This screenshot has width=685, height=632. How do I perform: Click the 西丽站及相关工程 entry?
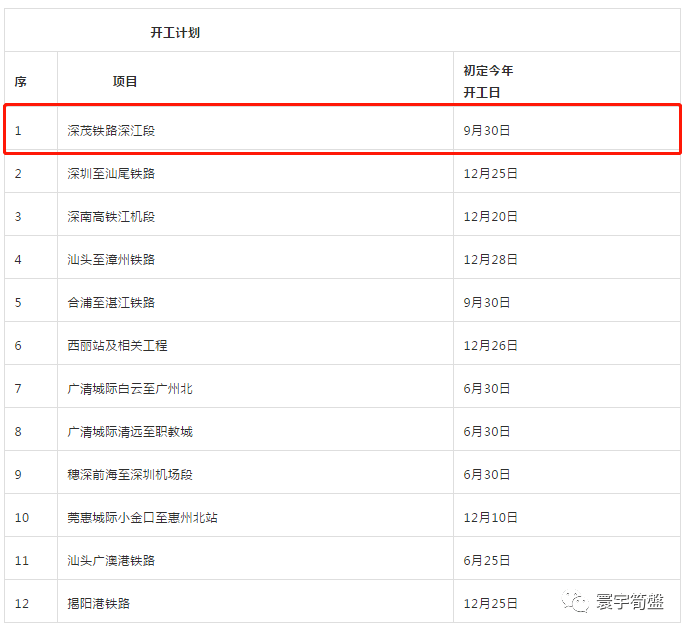(x=118, y=346)
